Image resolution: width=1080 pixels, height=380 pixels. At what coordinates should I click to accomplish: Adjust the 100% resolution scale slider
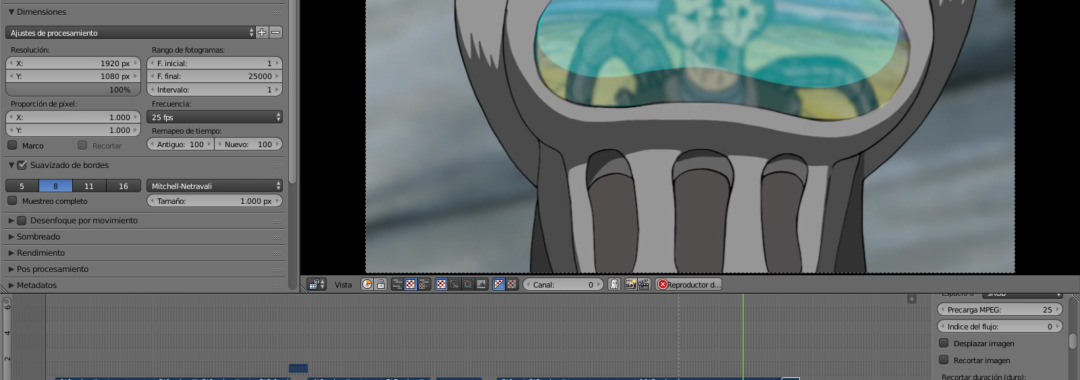[x=73, y=89]
